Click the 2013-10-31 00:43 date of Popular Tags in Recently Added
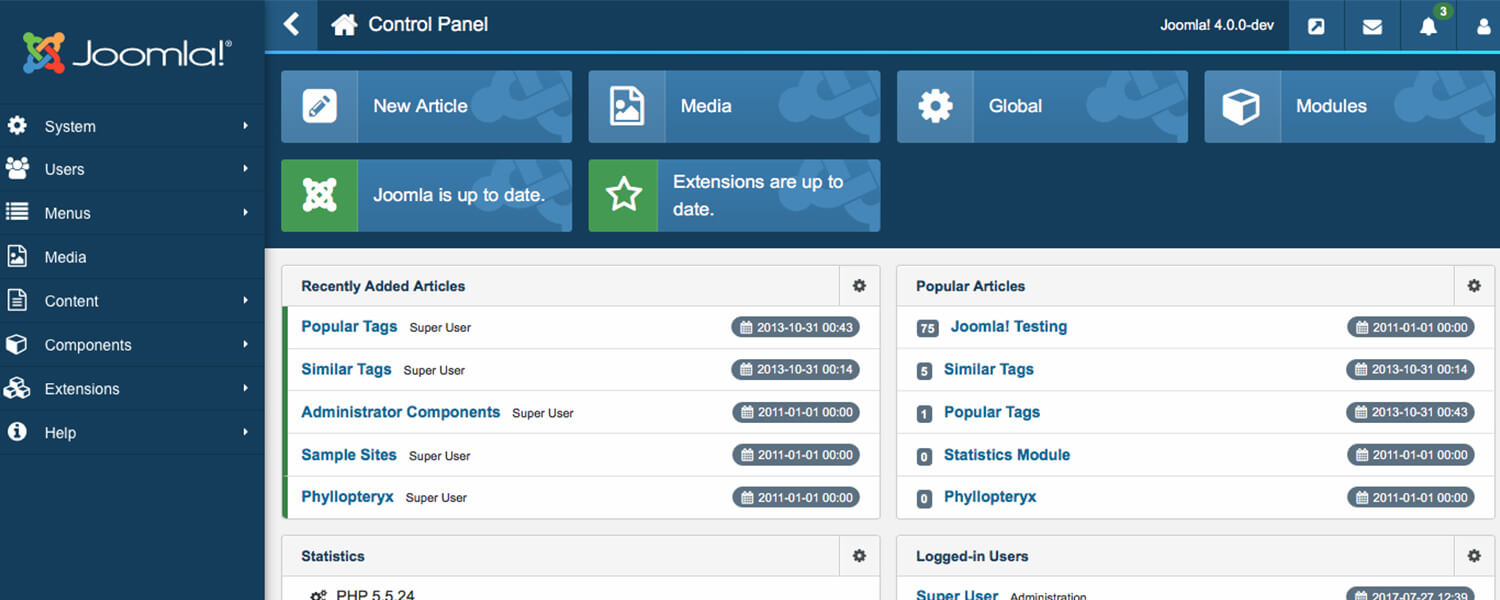The width and height of the screenshot is (1500, 600). tap(795, 327)
